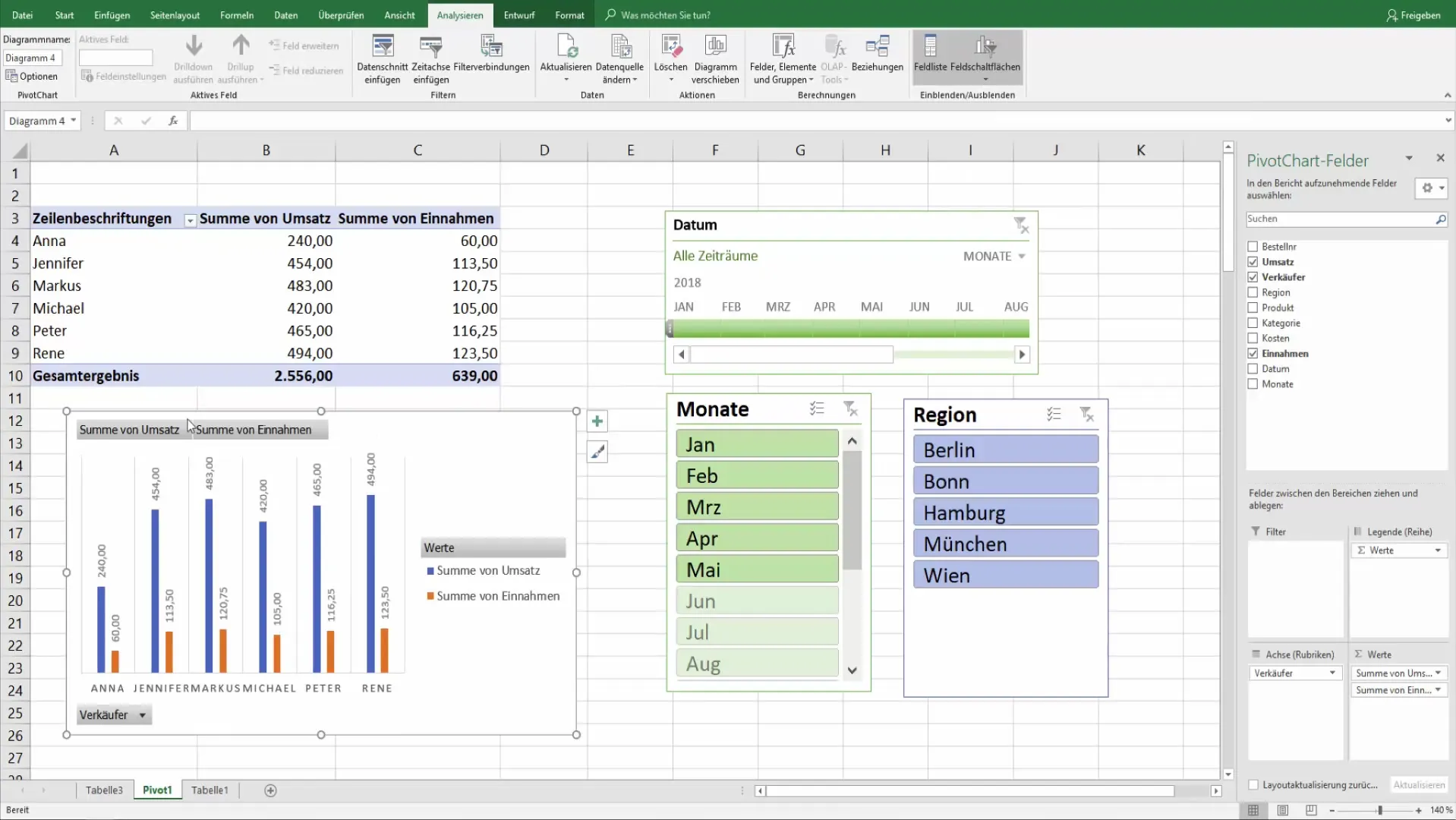Click Datum timeline horizontal scrollbar
This screenshot has height=820, width=1456.
click(852, 355)
